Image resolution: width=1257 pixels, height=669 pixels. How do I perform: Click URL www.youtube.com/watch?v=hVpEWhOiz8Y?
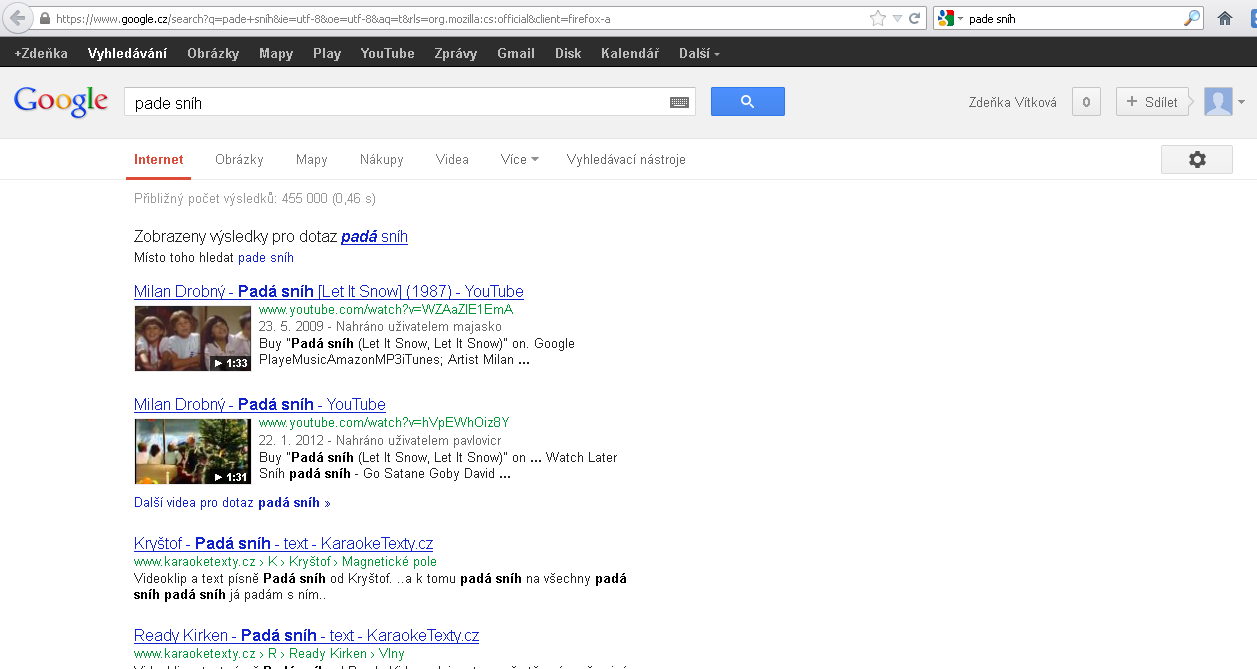click(384, 423)
